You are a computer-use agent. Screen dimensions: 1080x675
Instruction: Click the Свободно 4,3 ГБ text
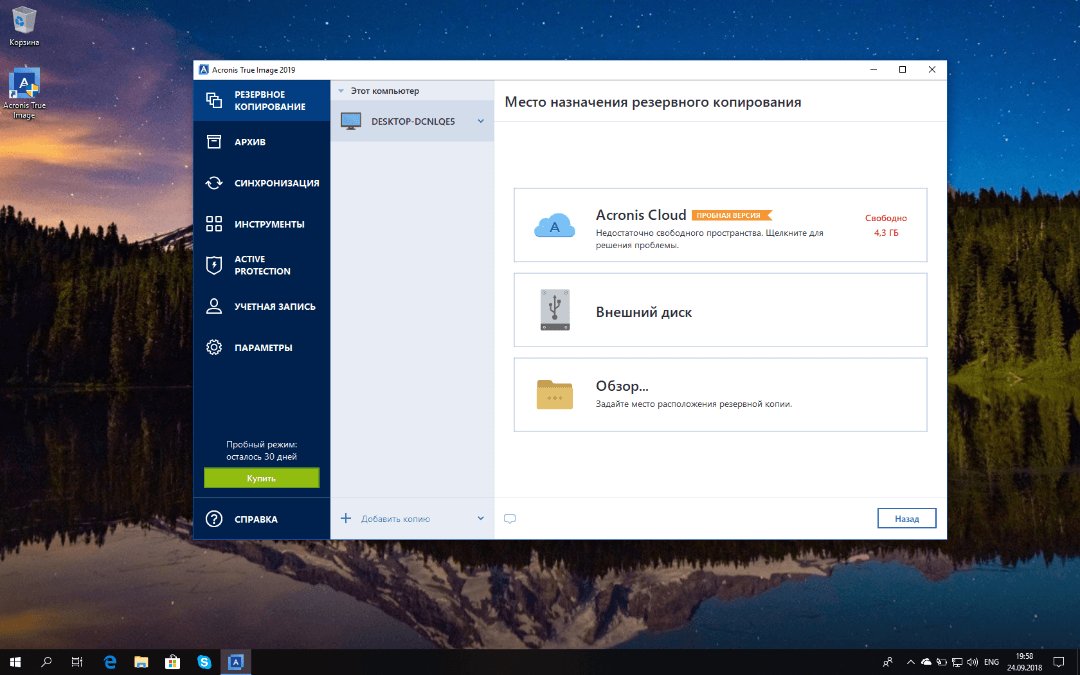(x=886, y=225)
